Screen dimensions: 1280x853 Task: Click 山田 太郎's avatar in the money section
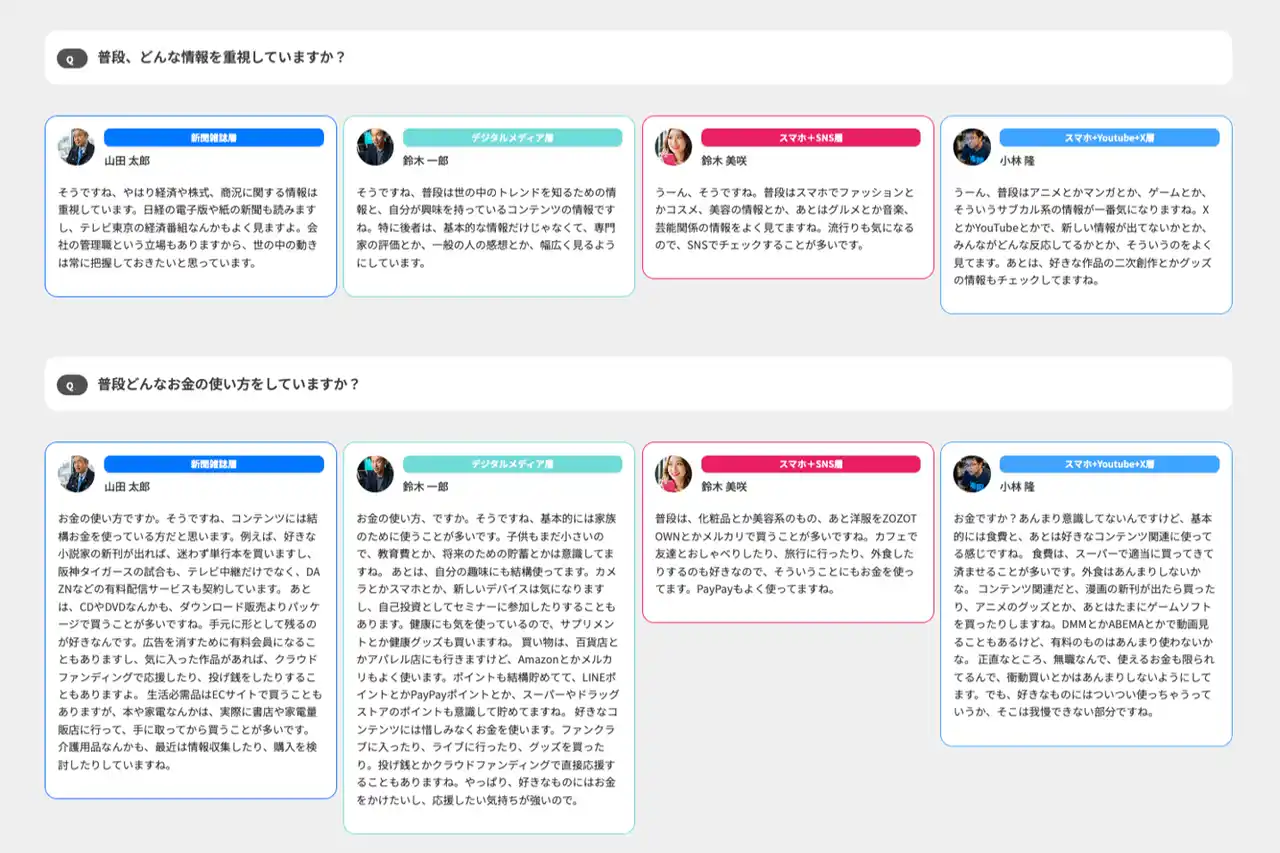[x=75, y=471]
